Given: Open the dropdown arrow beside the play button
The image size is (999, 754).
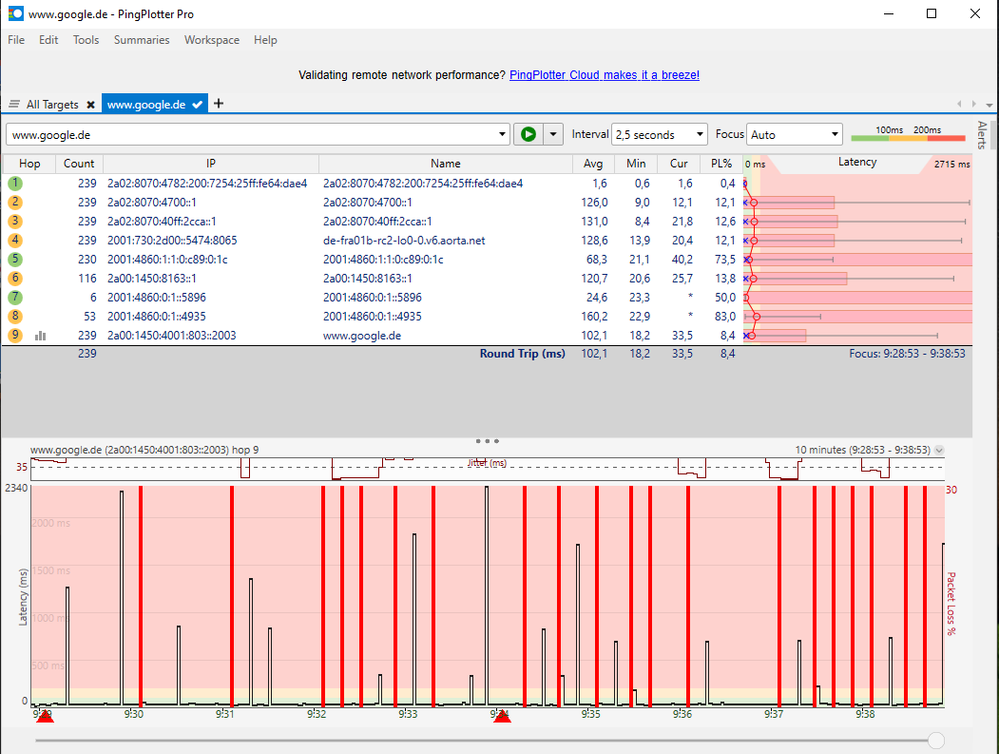Looking at the screenshot, I should 553,134.
